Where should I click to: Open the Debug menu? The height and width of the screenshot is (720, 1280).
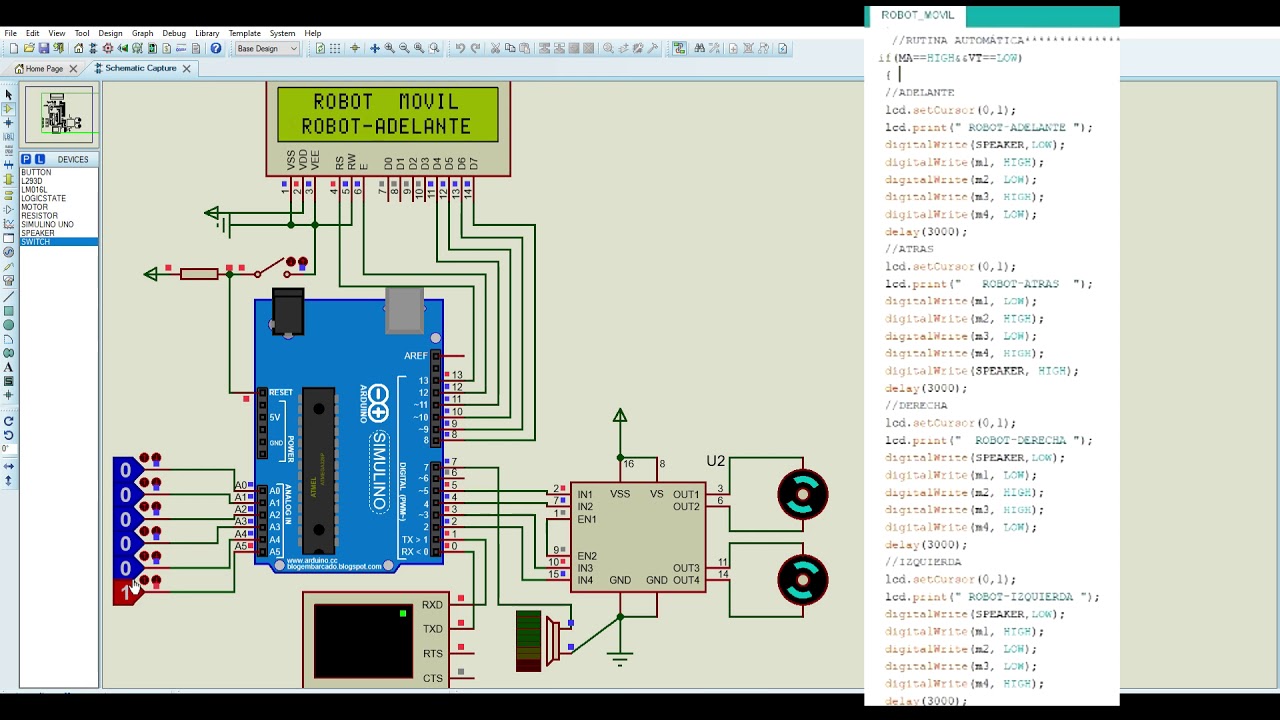point(174,33)
